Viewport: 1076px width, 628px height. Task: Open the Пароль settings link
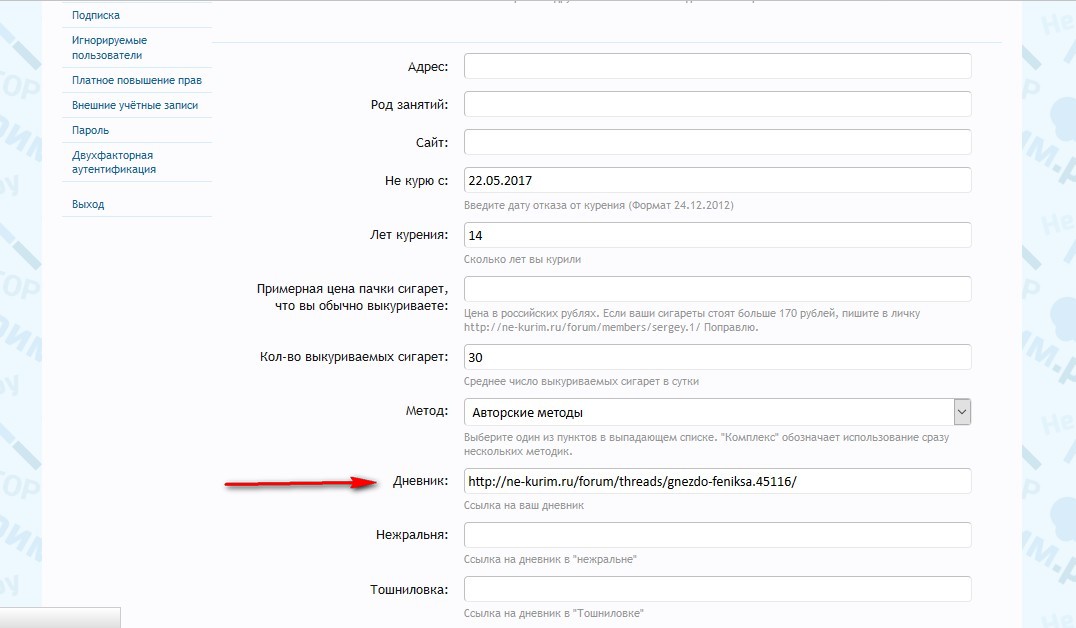90,130
